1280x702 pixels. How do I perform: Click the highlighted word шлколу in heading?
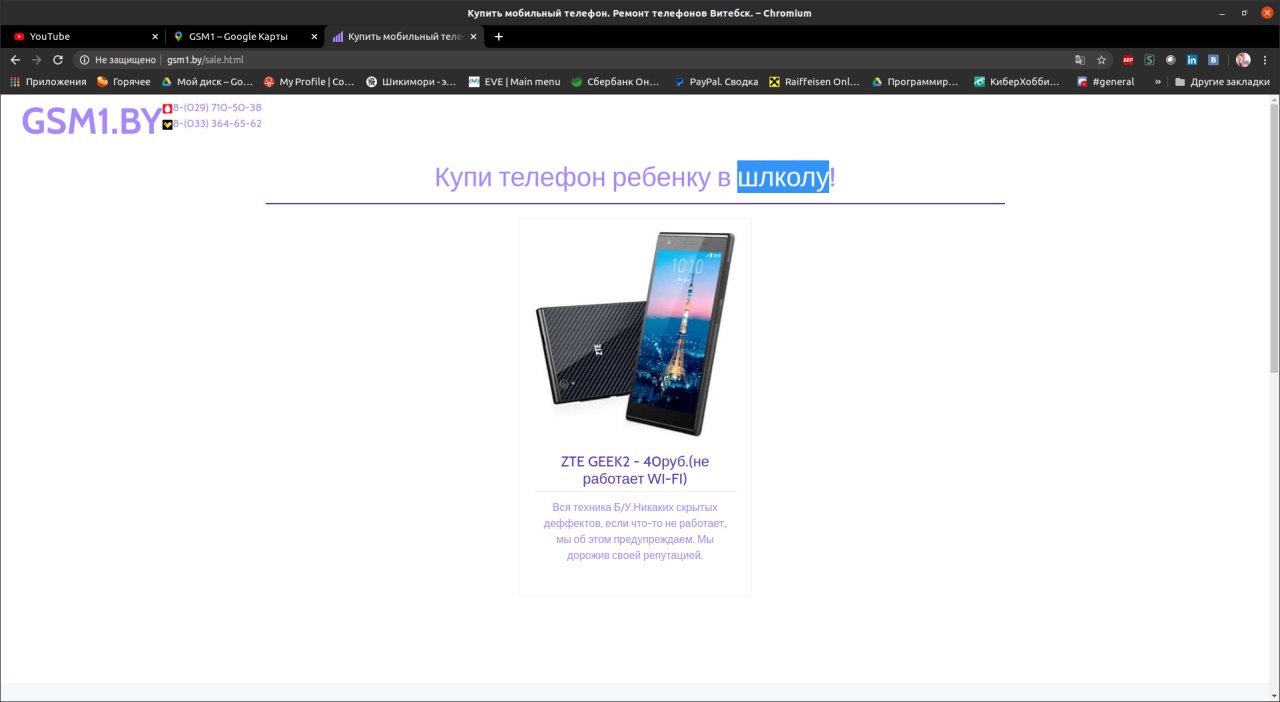coord(783,178)
